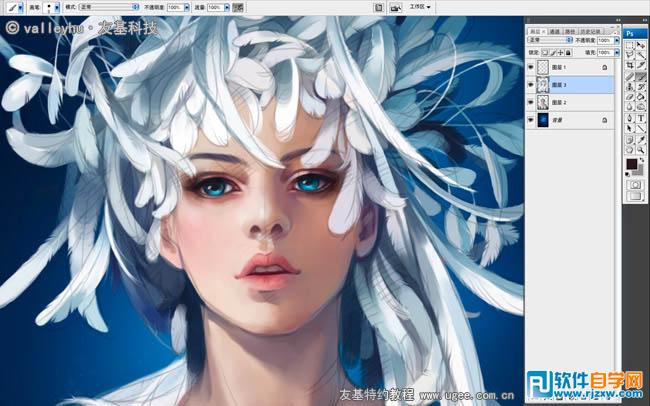This screenshot has height=406, width=650.
Task: Enable airbrush mode in options bar
Action: pyautogui.click(x=238, y=7)
